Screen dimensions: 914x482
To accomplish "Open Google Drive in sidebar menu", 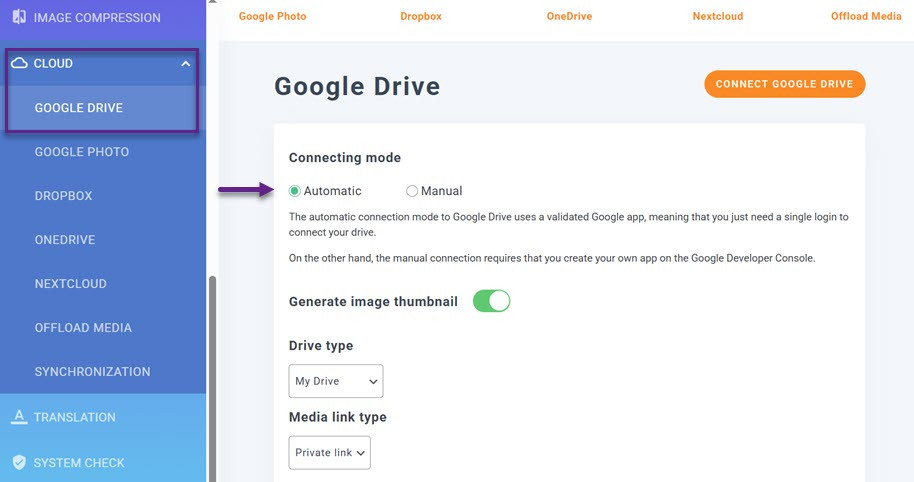I will click(79, 108).
